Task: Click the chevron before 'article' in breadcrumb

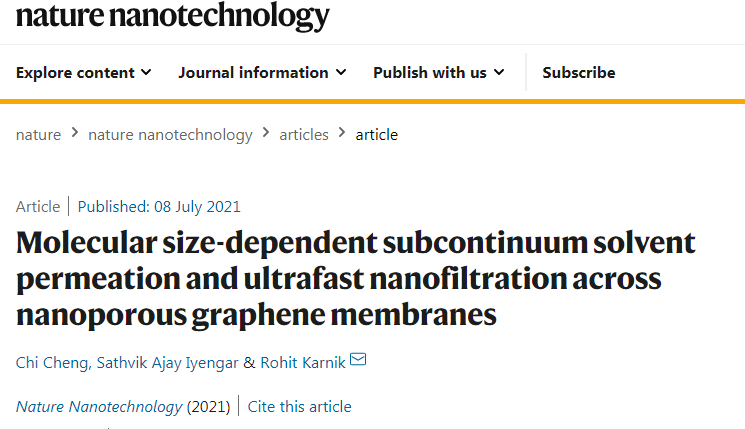Action: tap(342, 133)
